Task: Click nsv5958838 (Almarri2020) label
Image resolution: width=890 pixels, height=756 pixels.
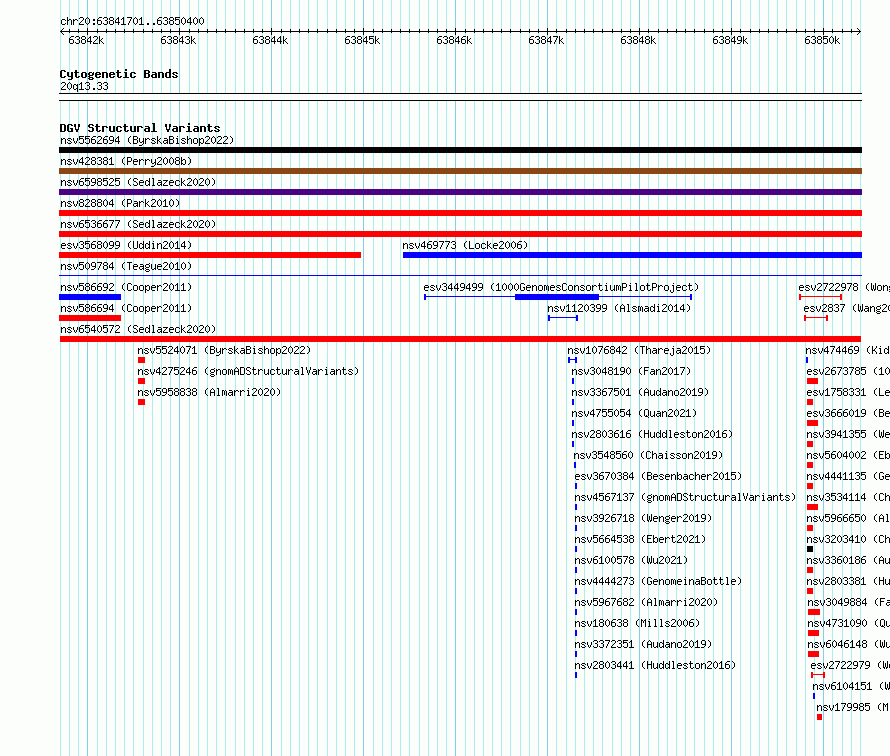Action: (209, 392)
